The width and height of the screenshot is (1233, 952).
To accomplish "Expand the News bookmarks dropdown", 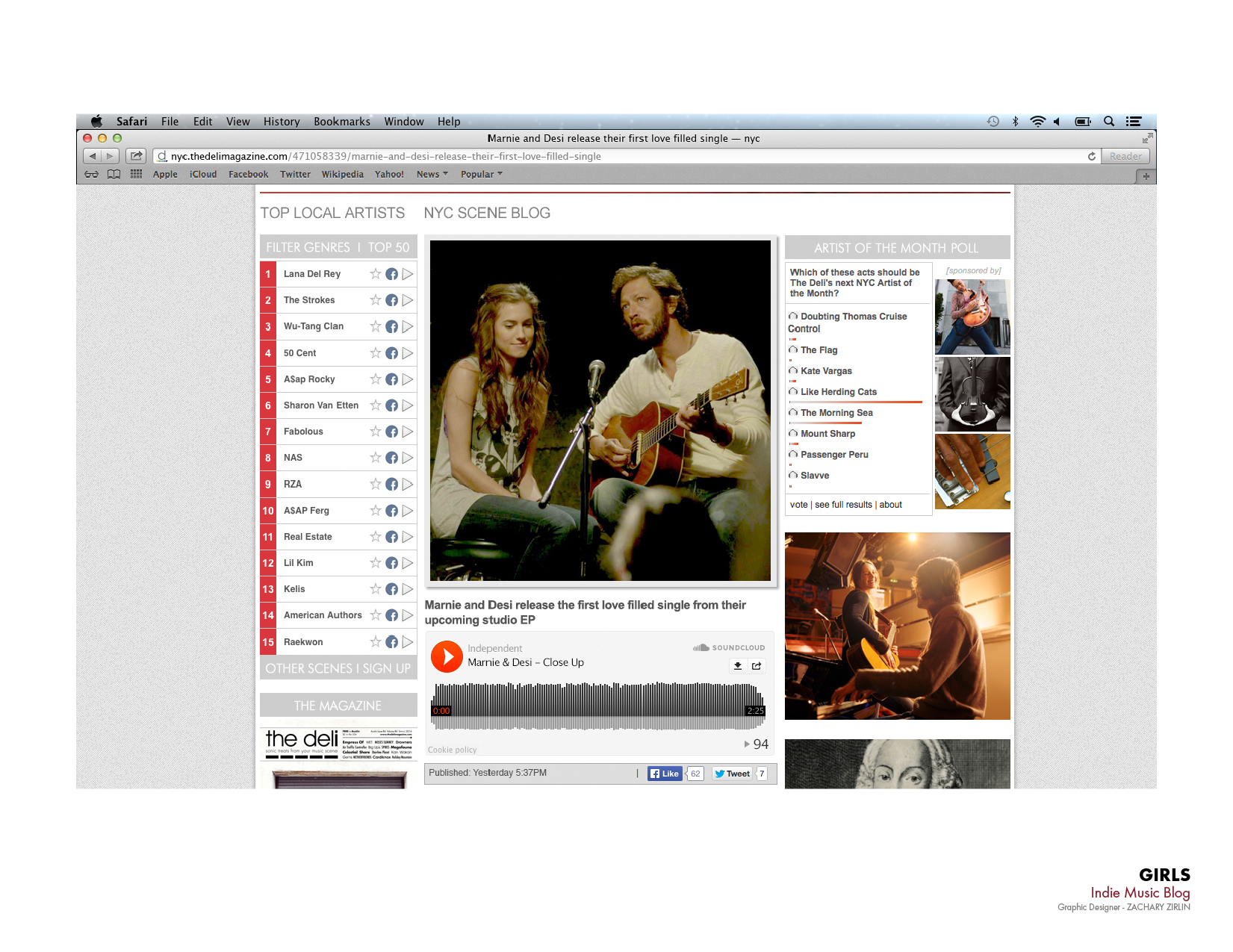I will tap(432, 174).
